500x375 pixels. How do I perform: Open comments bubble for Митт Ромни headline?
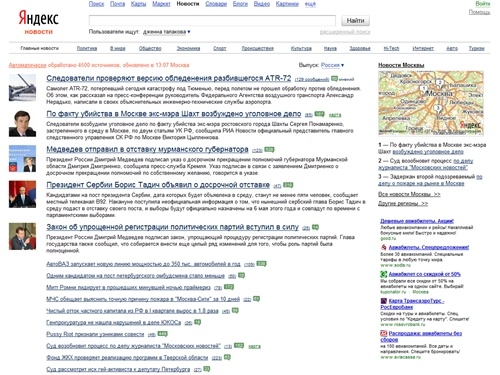pos(229,287)
